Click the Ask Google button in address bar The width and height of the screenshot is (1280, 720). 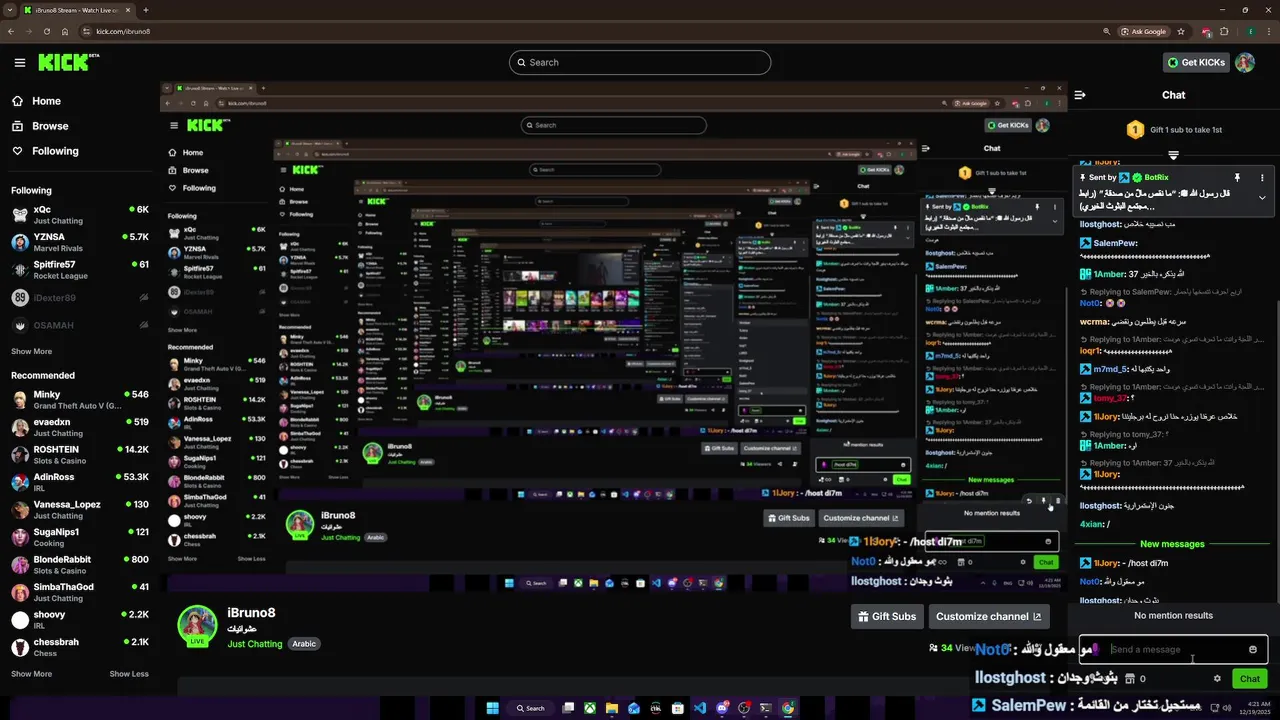click(x=1142, y=31)
